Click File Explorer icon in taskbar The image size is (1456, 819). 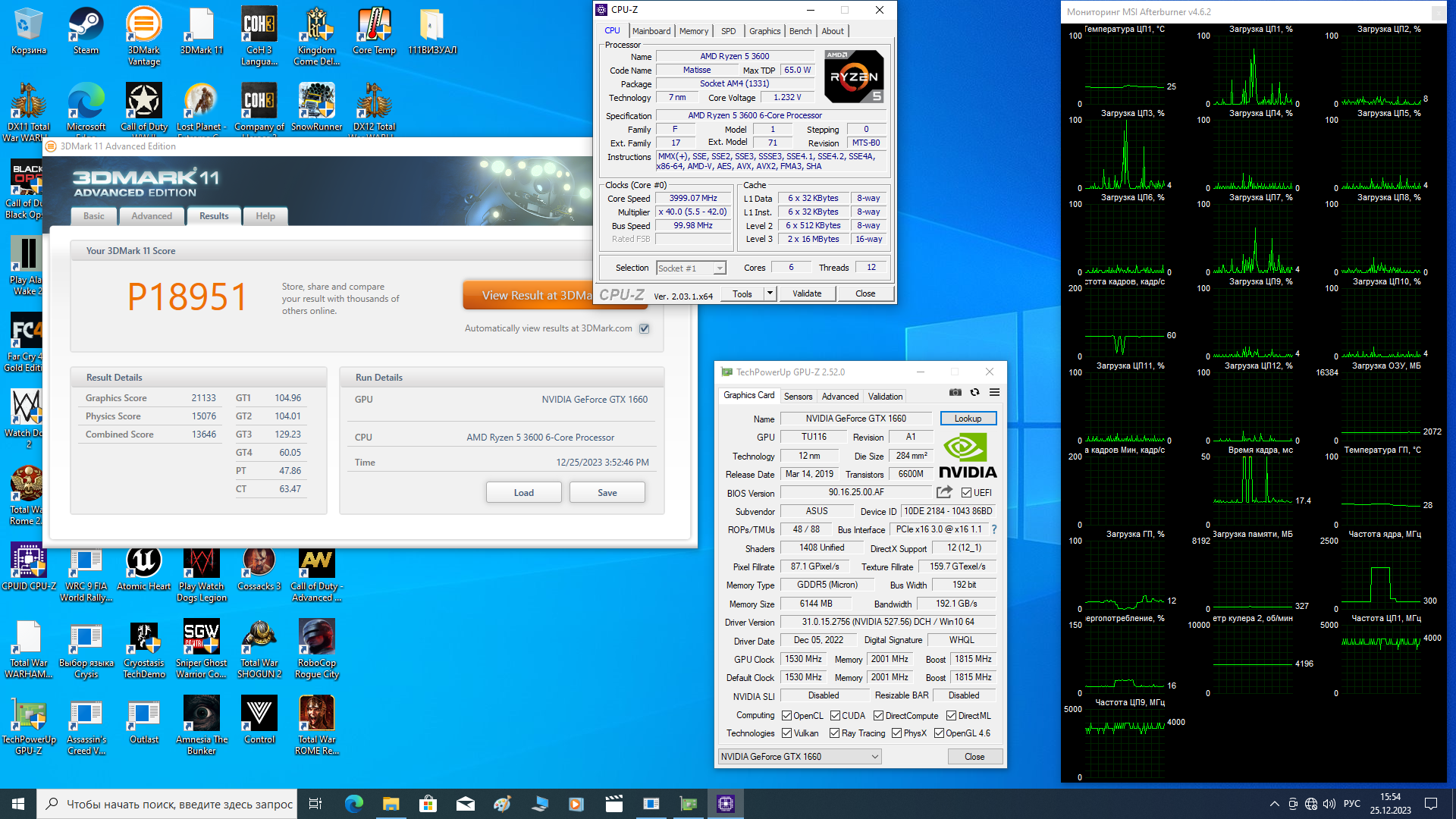click(x=391, y=804)
